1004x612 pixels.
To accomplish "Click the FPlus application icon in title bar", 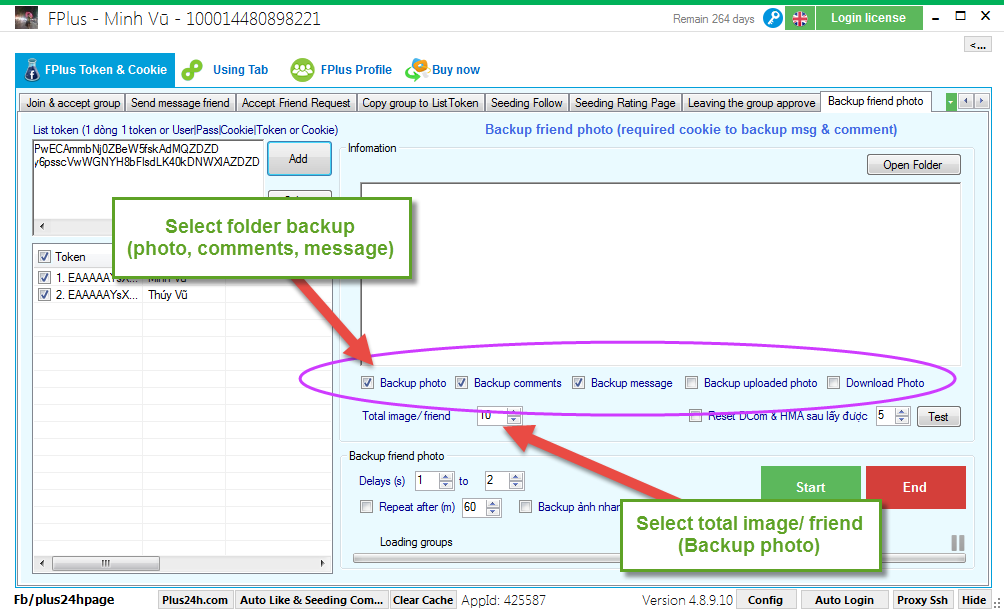I will coord(26,18).
